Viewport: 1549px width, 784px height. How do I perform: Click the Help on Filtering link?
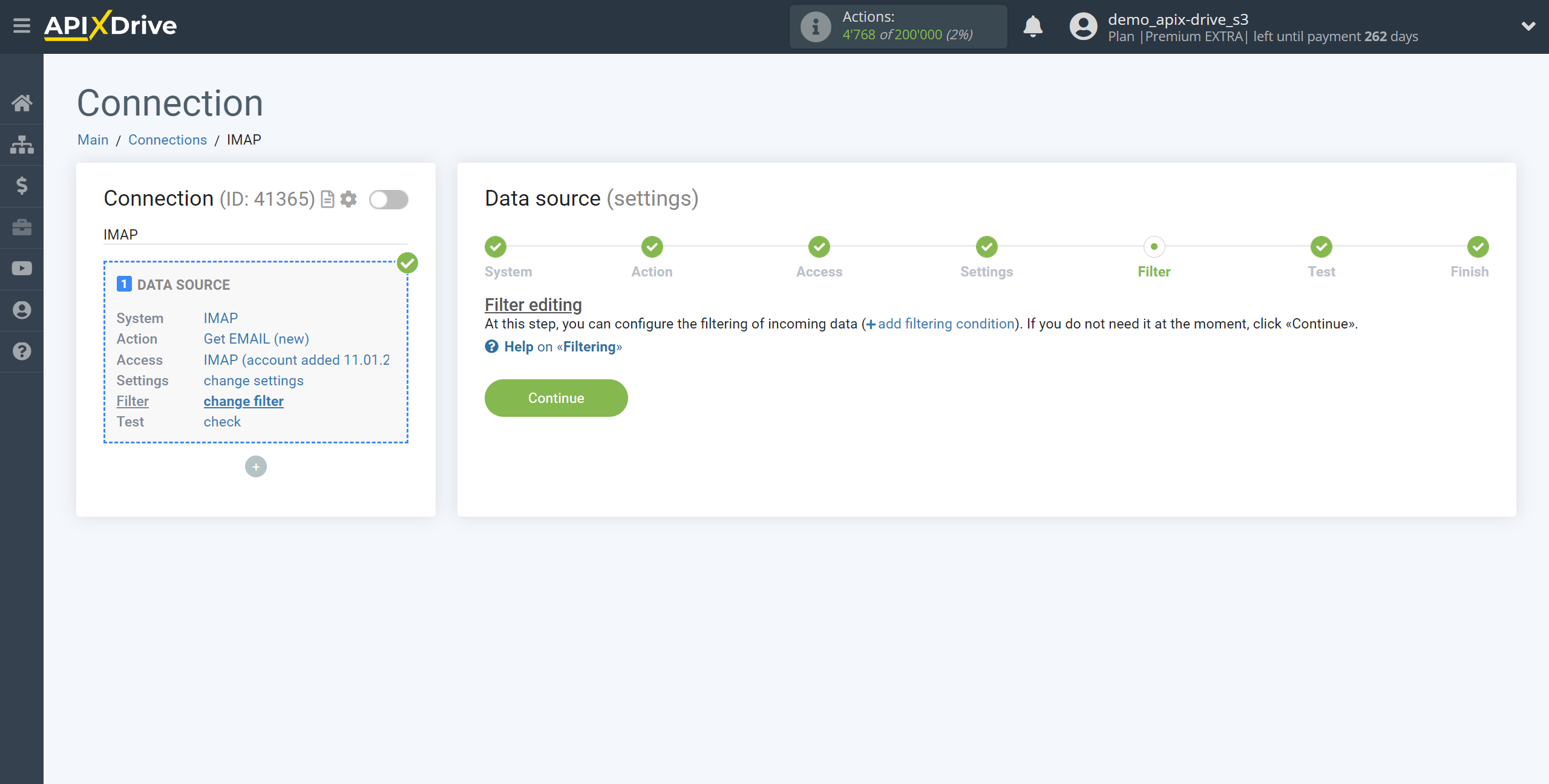pyautogui.click(x=554, y=345)
